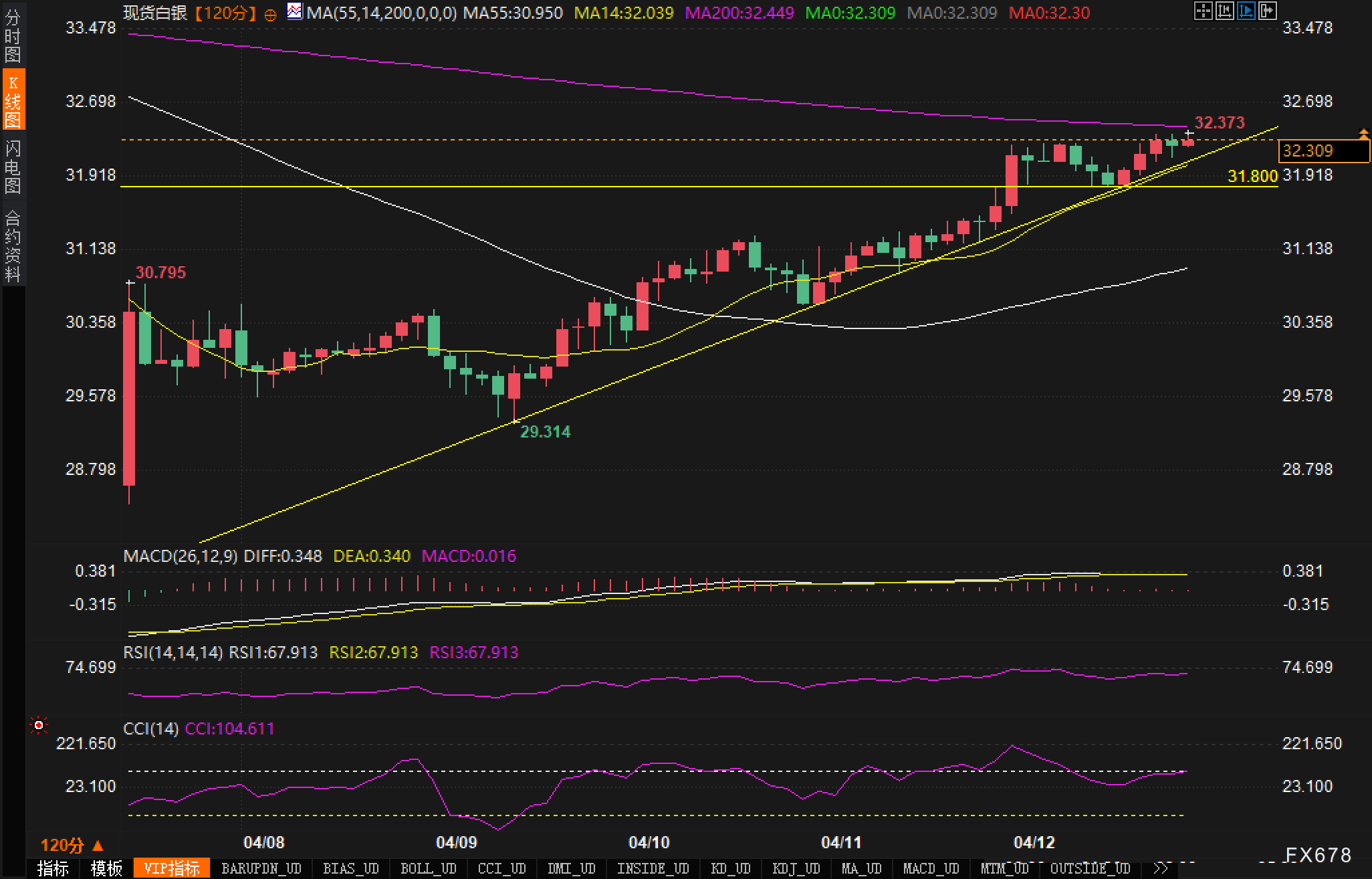Select the BOLL_UD indicator tab
Image resolution: width=1372 pixels, height=879 pixels.
(428, 868)
